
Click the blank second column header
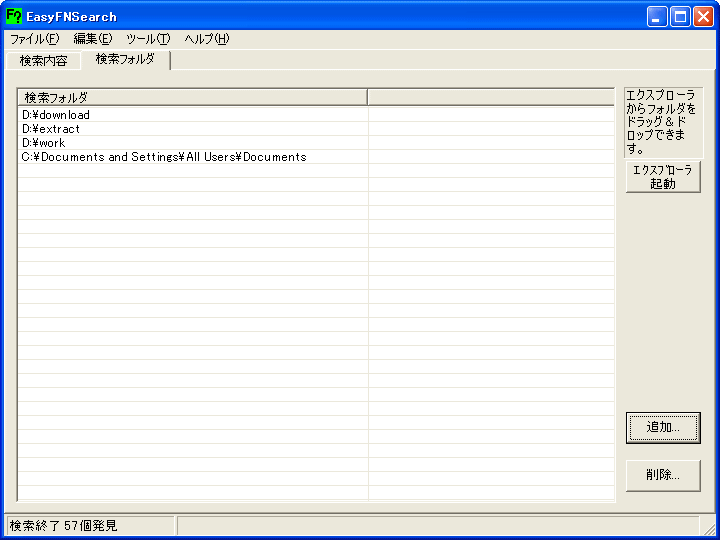point(490,97)
